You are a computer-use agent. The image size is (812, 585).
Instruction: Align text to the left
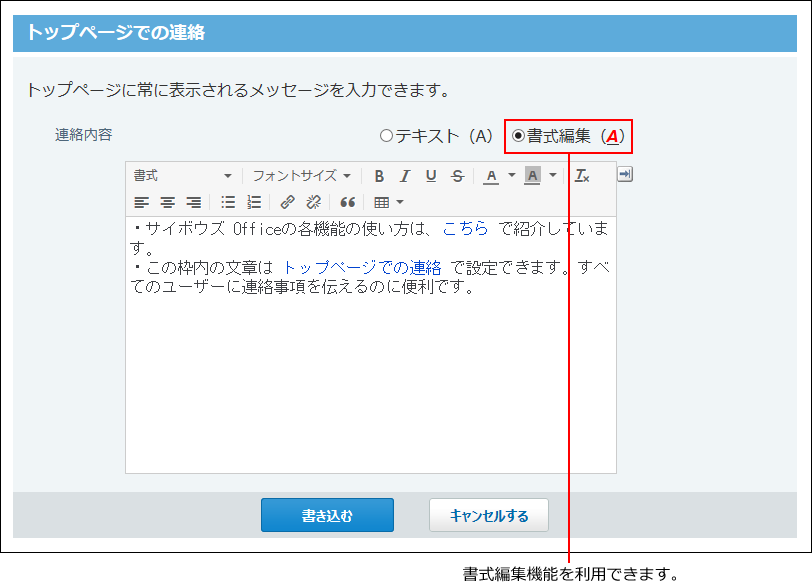(141, 202)
